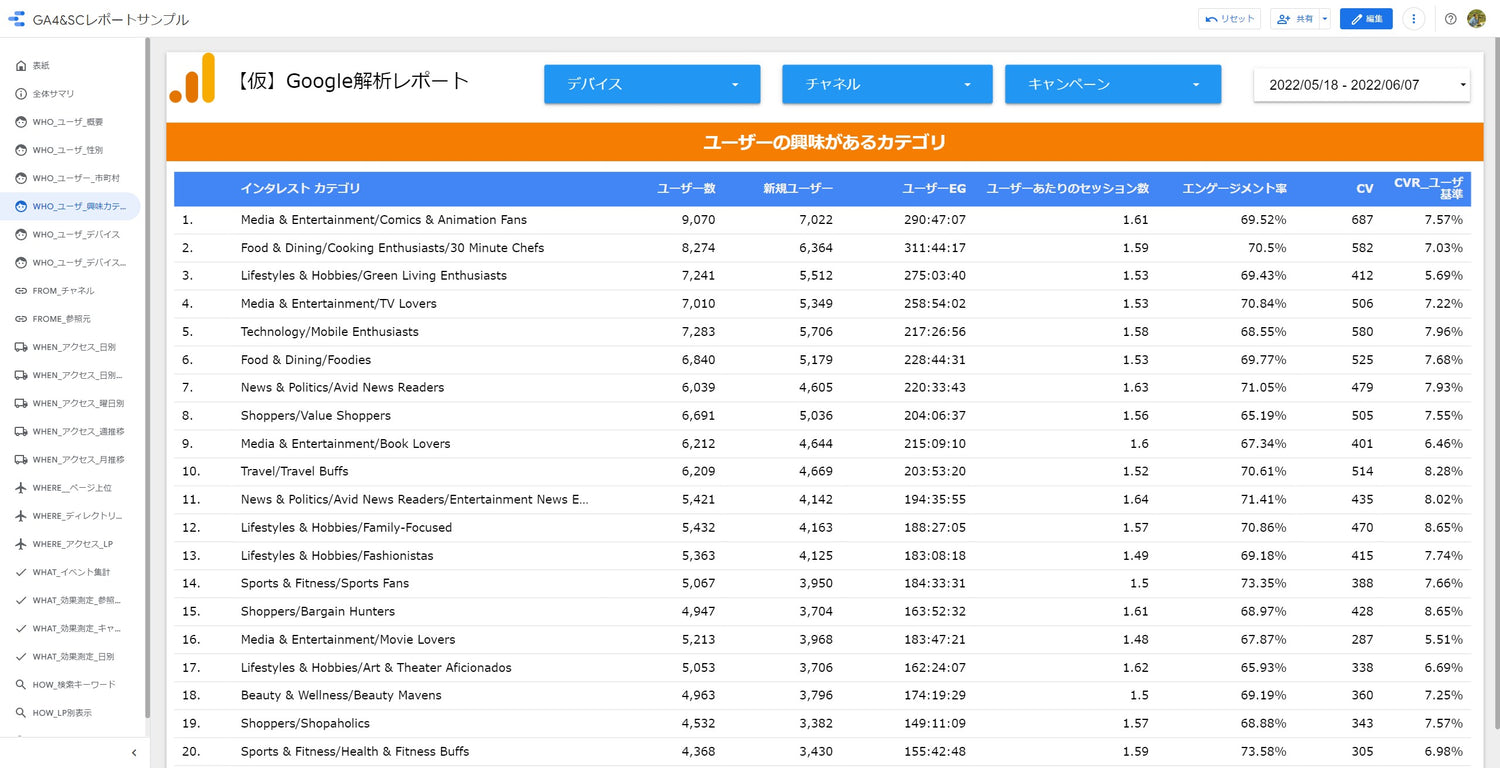Viewport: 1500px width, 768px height.
Task: Open the date range picker
Action: click(1362, 85)
